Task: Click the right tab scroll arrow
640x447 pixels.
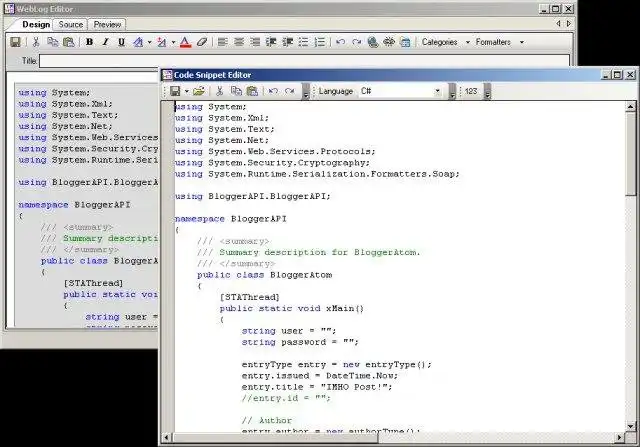Action: pyautogui.click(x=569, y=24)
